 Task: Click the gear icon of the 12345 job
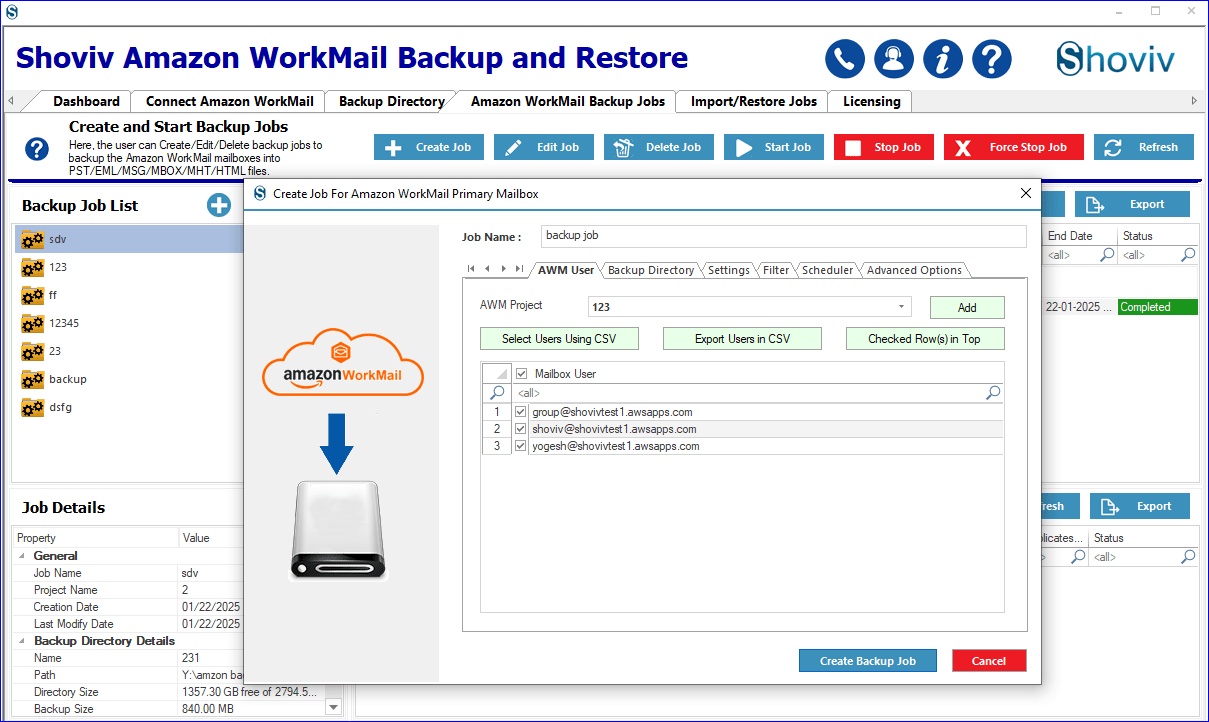click(33, 324)
